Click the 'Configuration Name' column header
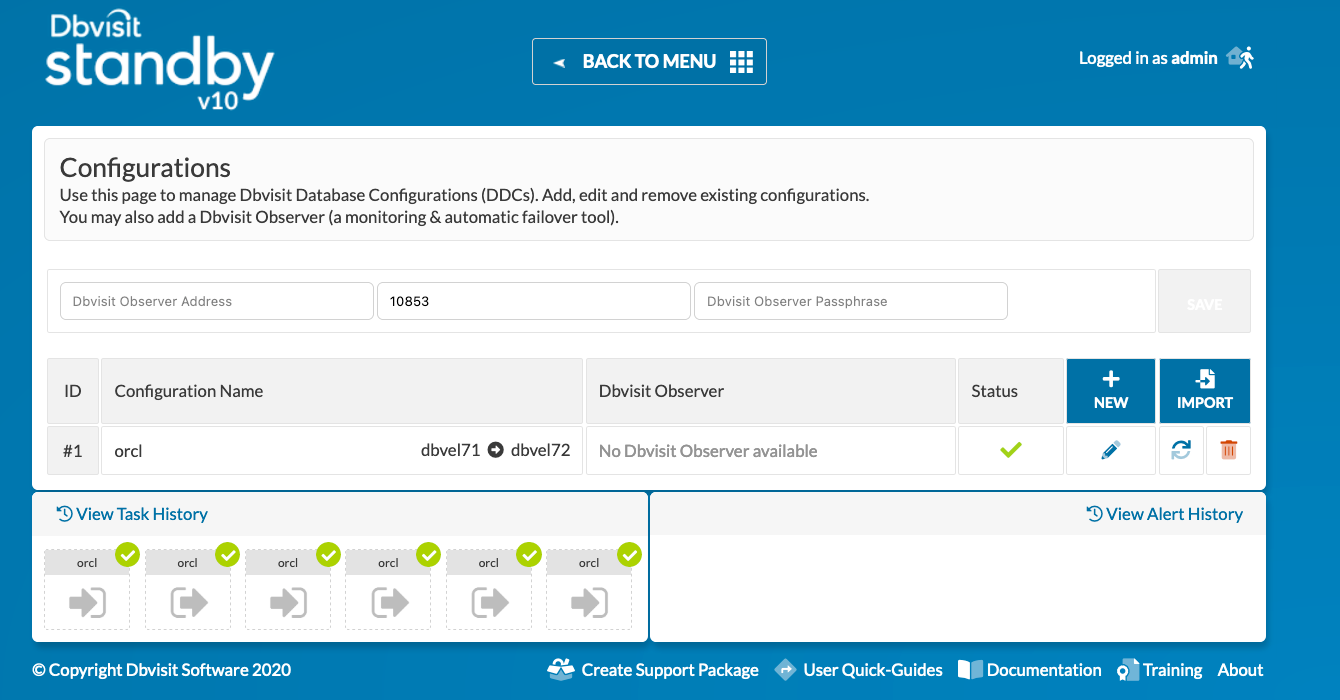This screenshot has height=700, width=1340. [341, 391]
